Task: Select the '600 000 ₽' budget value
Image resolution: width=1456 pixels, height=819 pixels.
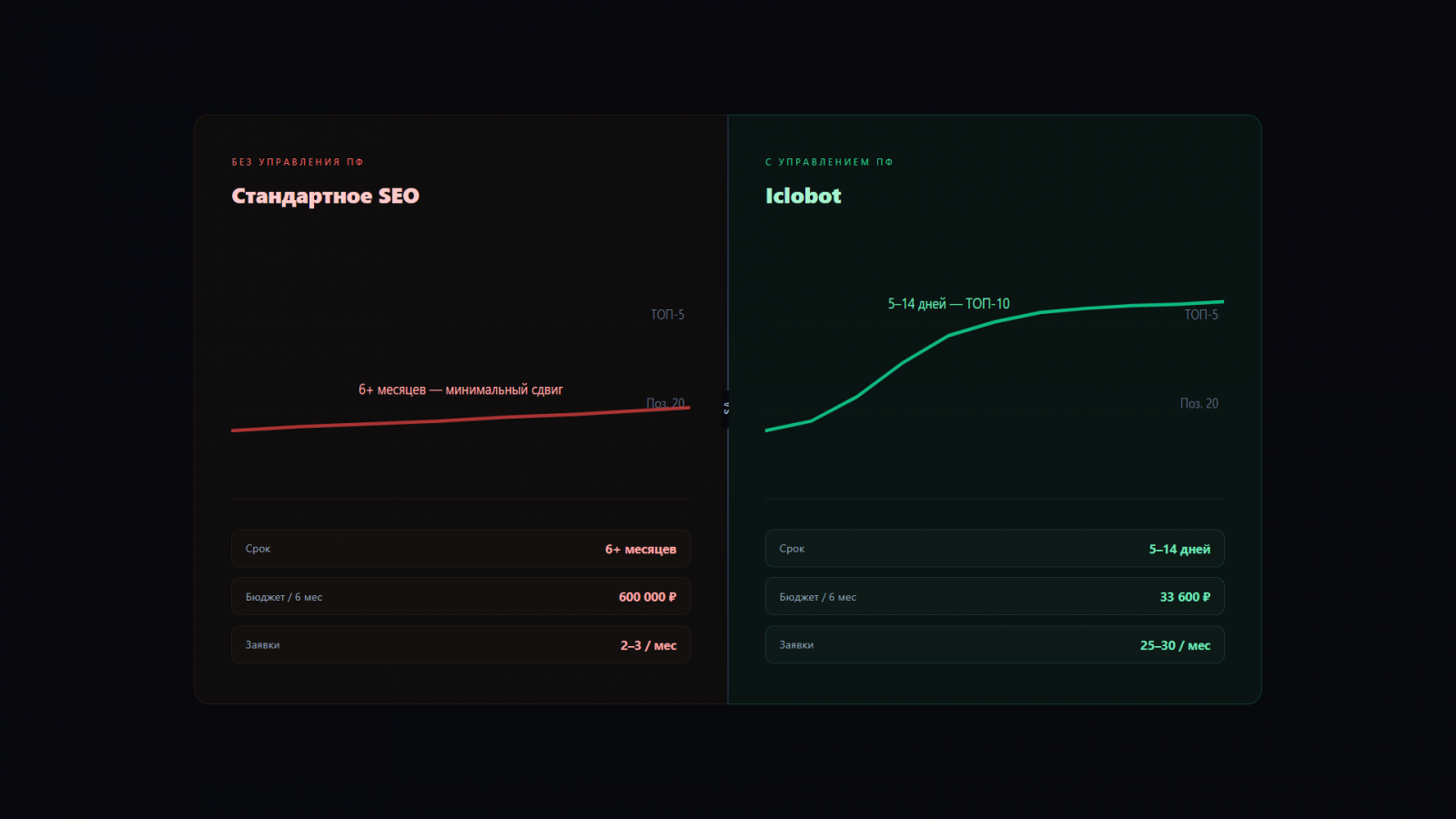Action: (648, 597)
